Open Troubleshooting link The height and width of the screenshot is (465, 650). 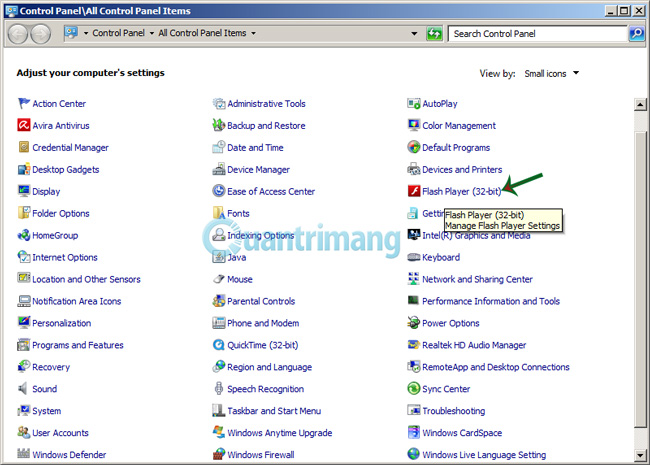454,411
